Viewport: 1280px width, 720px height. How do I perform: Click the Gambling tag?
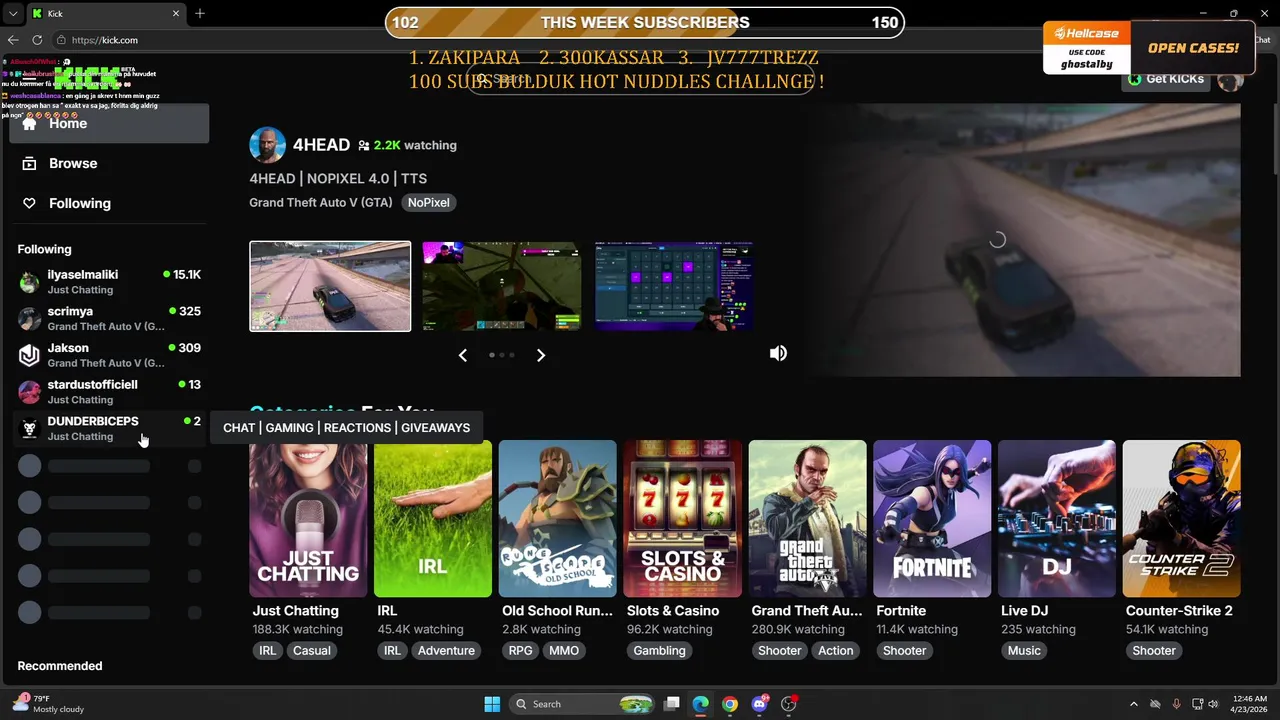pyautogui.click(x=660, y=650)
